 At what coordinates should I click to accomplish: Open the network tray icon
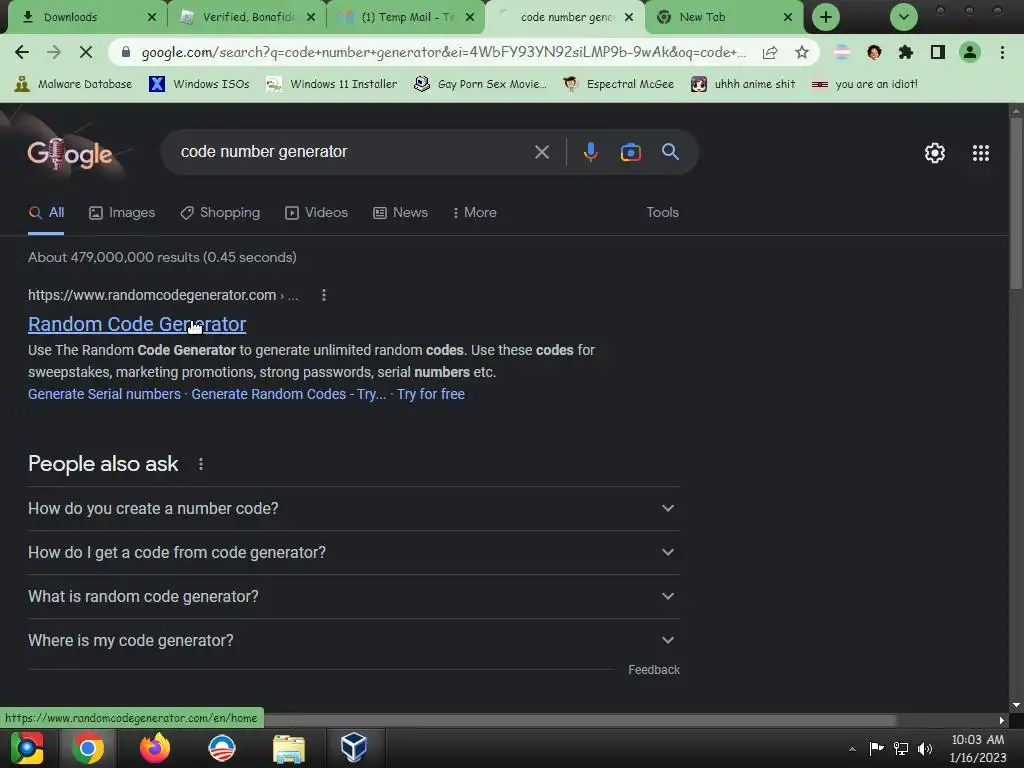(901, 748)
